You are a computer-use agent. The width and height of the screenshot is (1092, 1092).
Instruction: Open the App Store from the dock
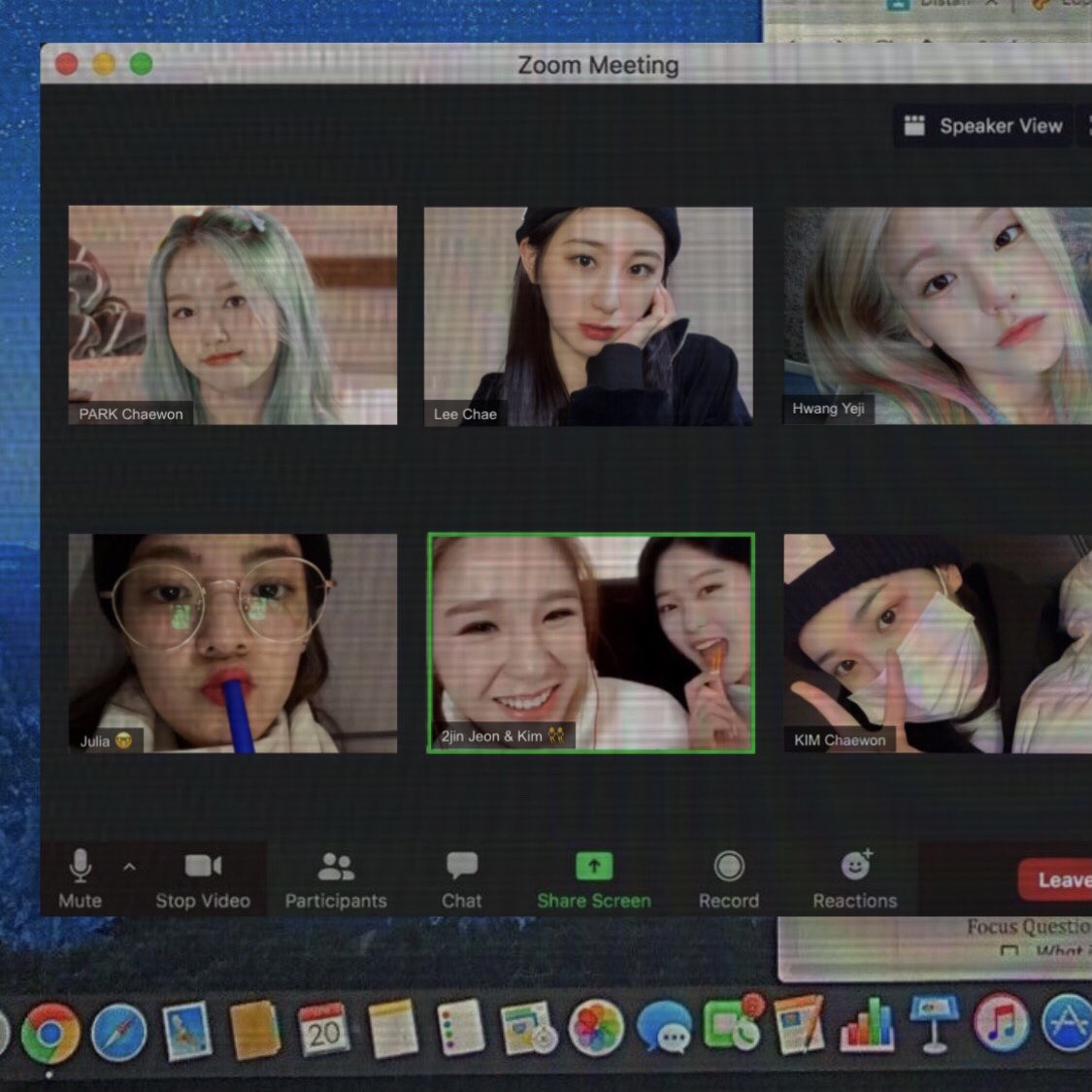(x=1068, y=1021)
